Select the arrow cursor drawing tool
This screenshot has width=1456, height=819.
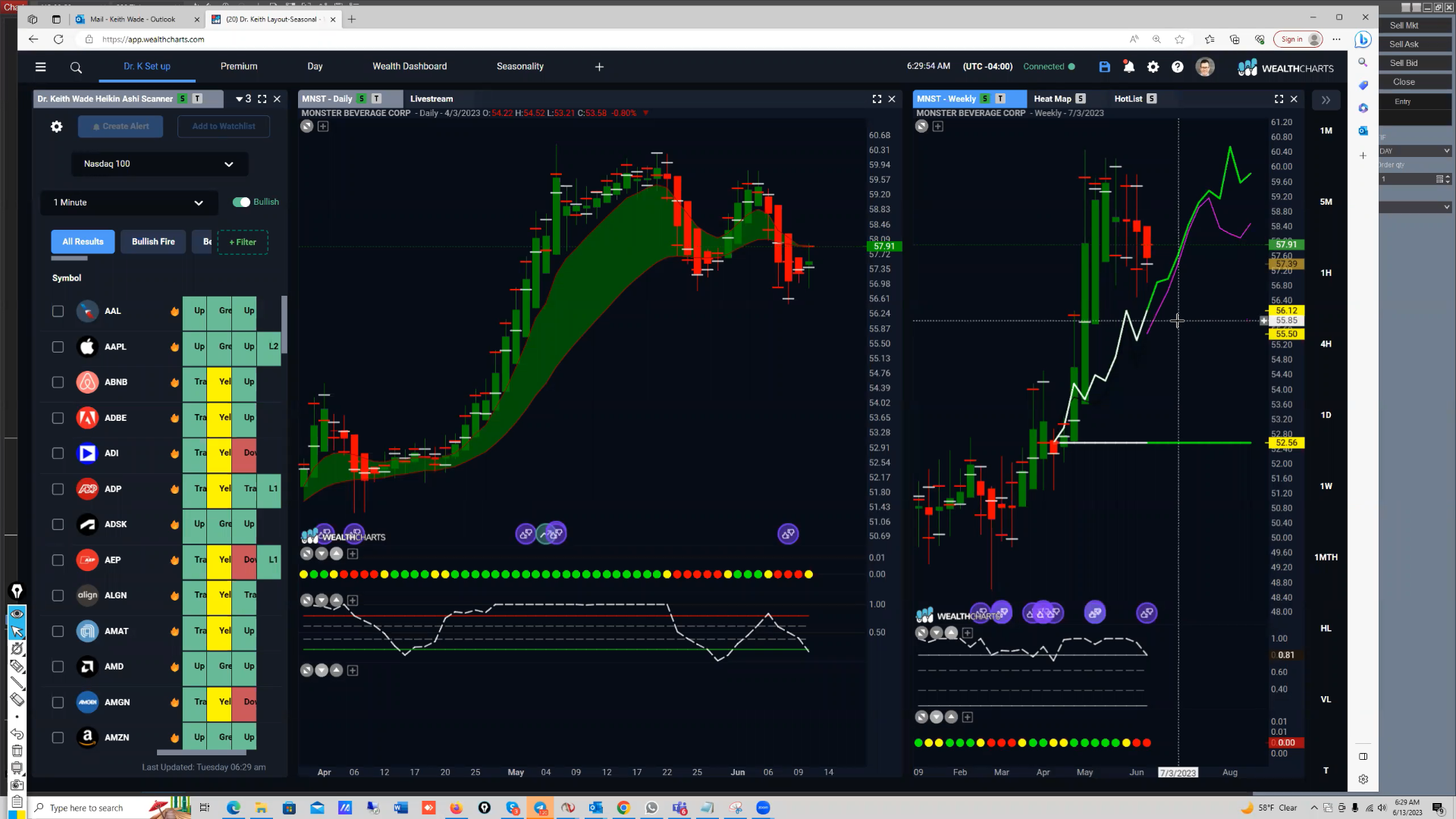pyautogui.click(x=17, y=631)
